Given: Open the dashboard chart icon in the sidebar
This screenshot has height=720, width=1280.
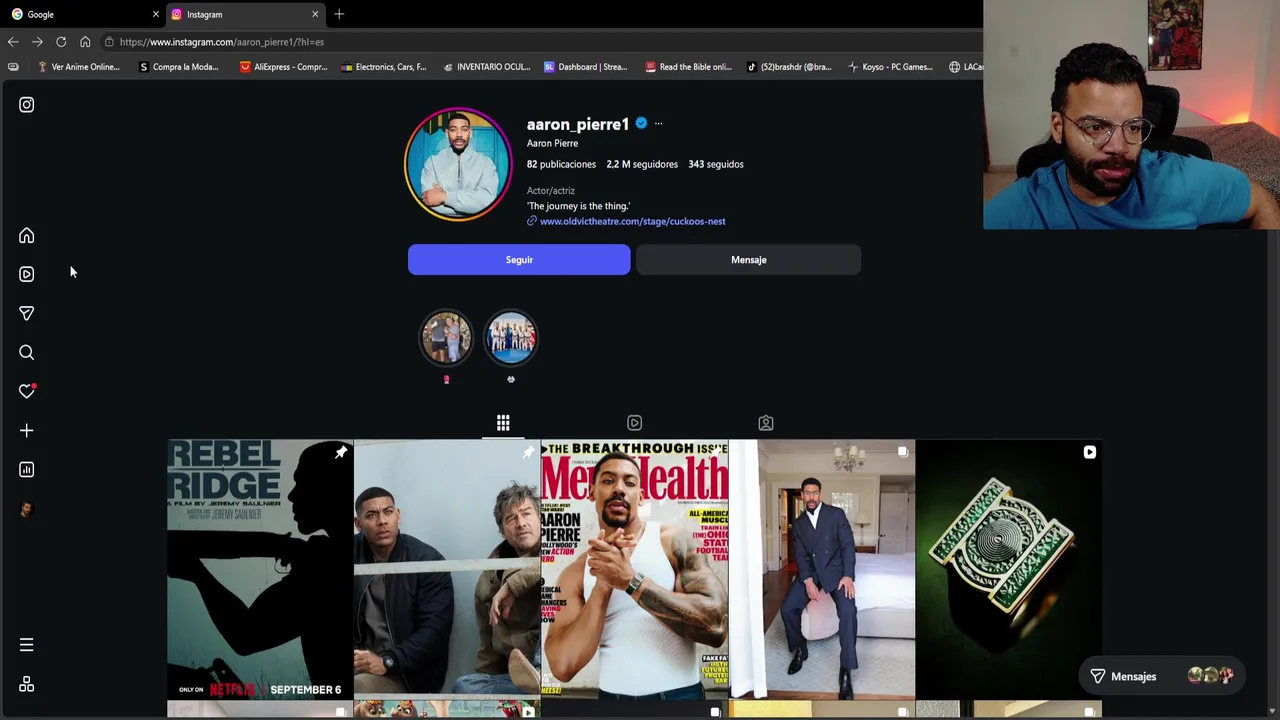Looking at the screenshot, I should (x=26, y=469).
